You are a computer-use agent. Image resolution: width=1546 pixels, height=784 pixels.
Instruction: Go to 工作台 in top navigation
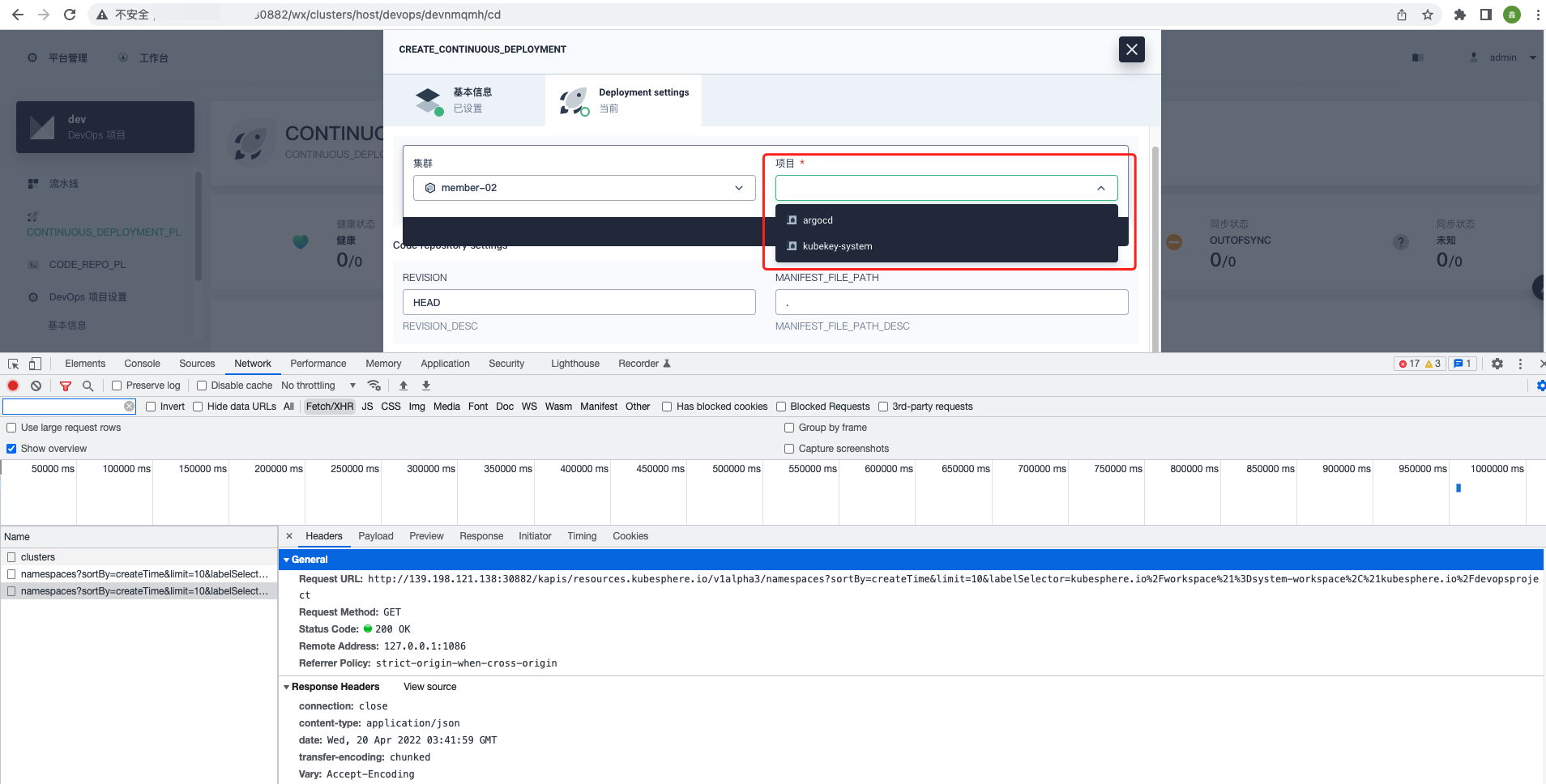tap(153, 58)
